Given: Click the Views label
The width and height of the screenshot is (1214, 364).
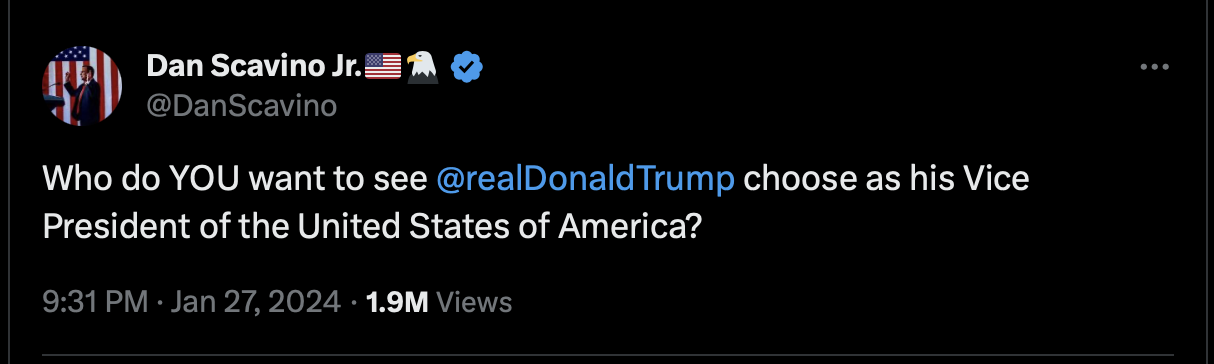Looking at the screenshot, I should click(x=475, y=302).
